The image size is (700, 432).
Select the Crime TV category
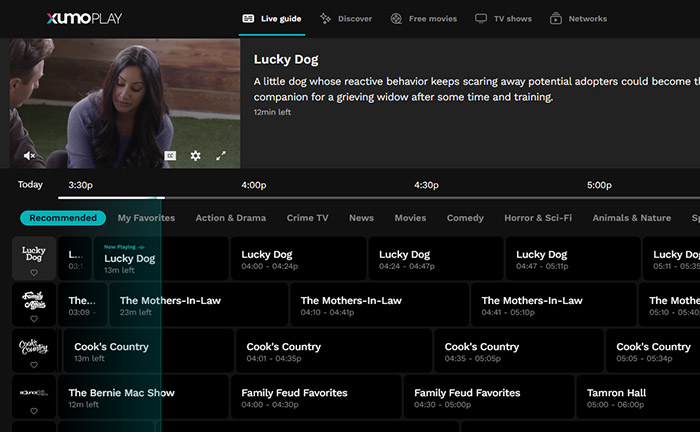pos(307,218)
